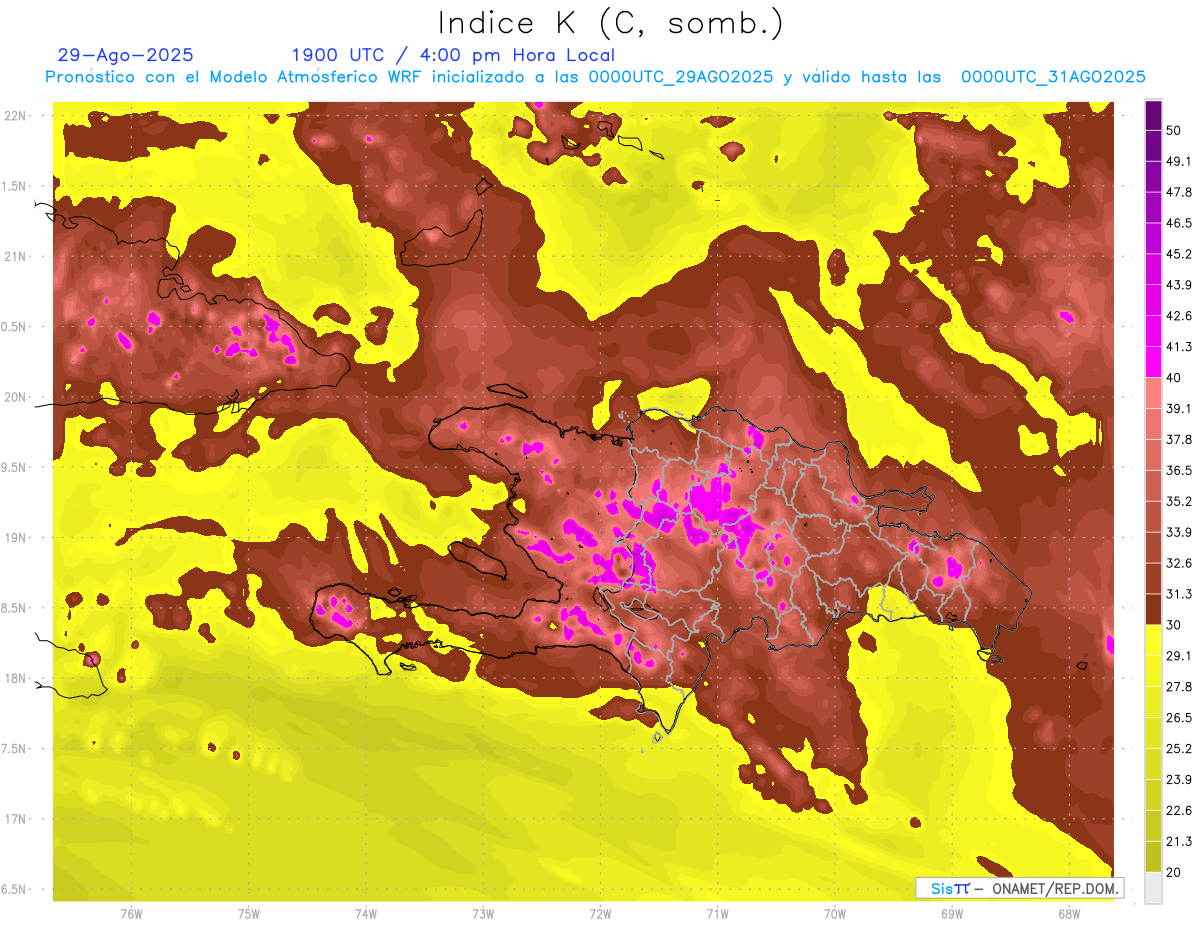
Task: Click the 'ONAMET/REP.DOM.' credit box
Action: 1019,888
